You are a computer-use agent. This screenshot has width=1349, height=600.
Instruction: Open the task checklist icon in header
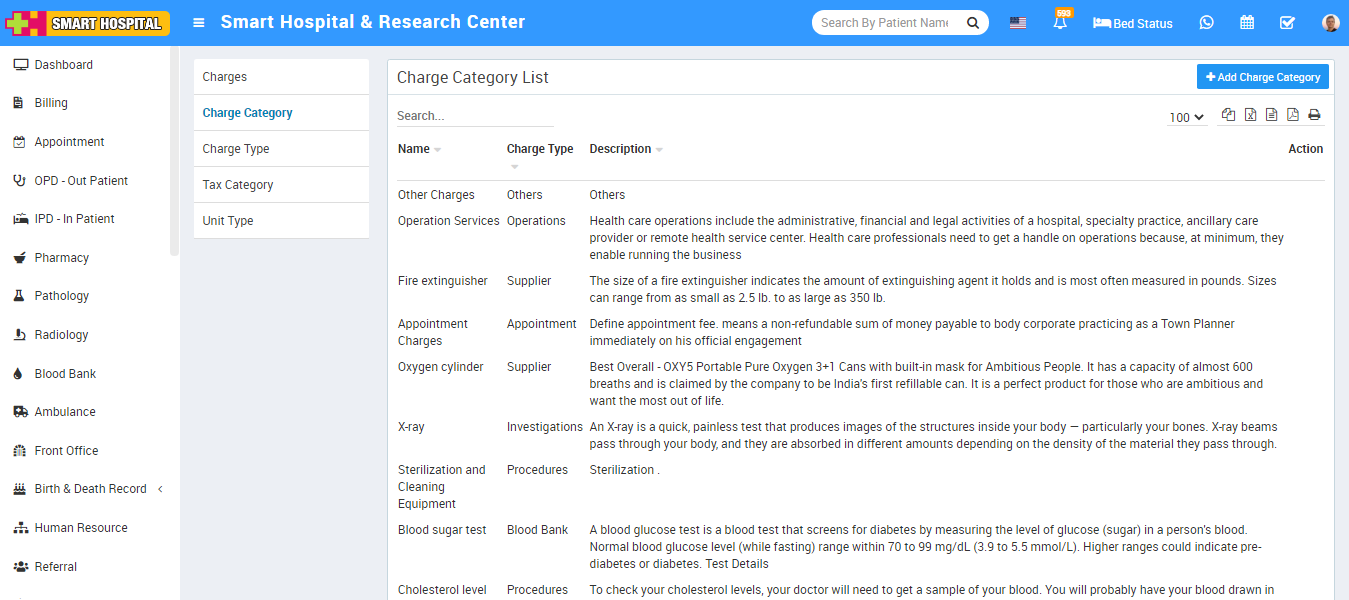tap(1287, 23)
